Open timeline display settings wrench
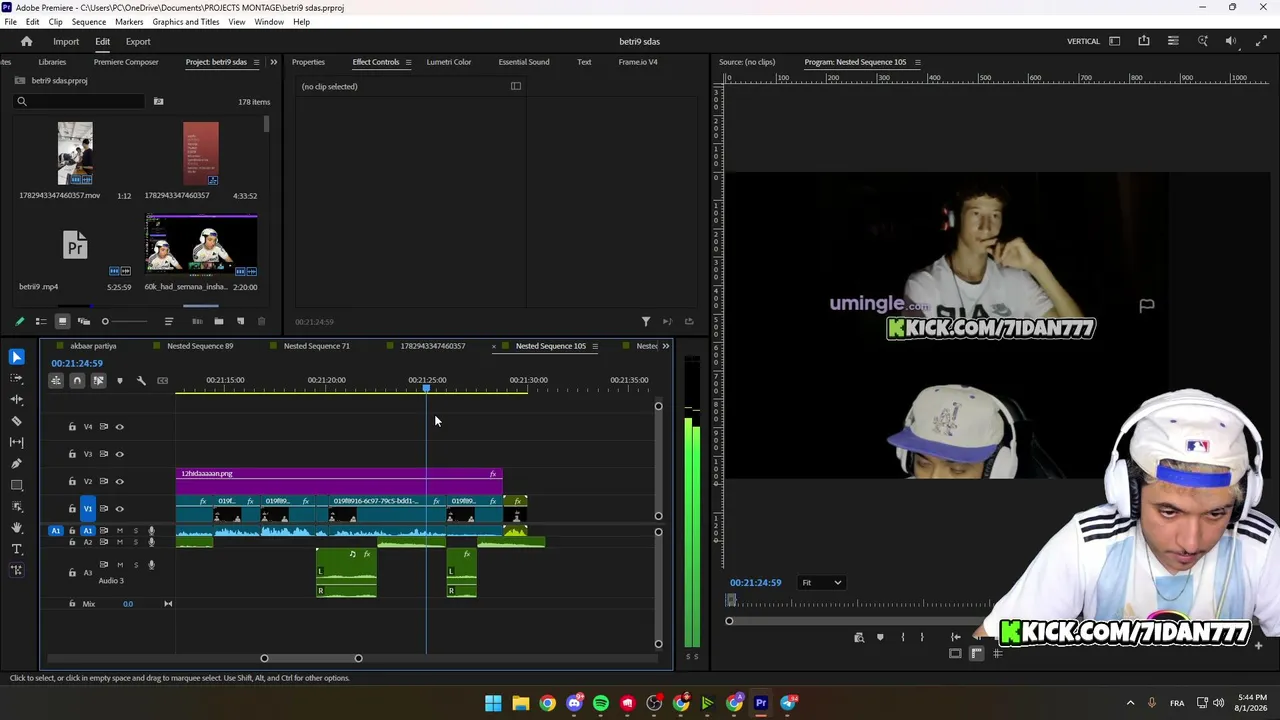This screenshot has height=720, width=1280. point(141,381)
